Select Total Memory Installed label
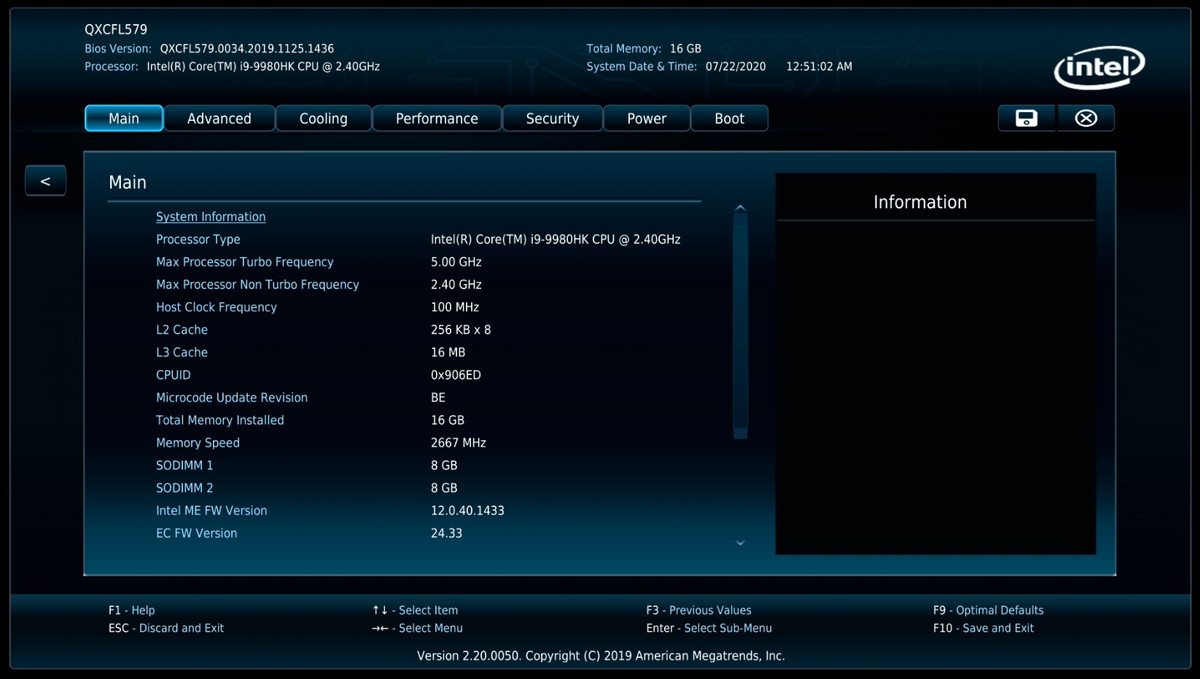The width and height of the screenshot is (1200, 679). (x=220, y=420)
